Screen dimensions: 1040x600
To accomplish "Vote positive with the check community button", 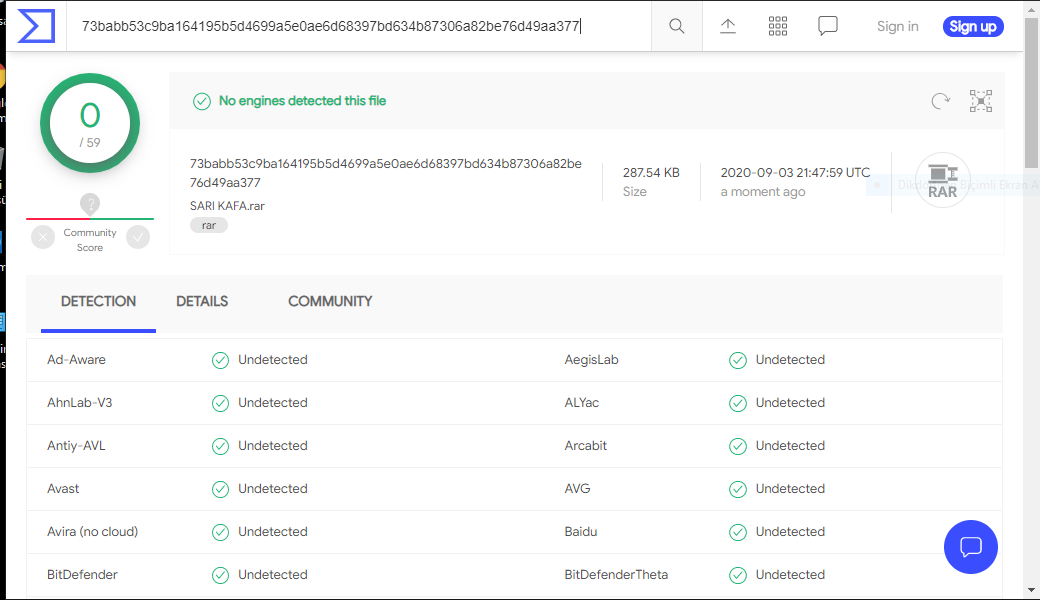I will click(138, 237).
